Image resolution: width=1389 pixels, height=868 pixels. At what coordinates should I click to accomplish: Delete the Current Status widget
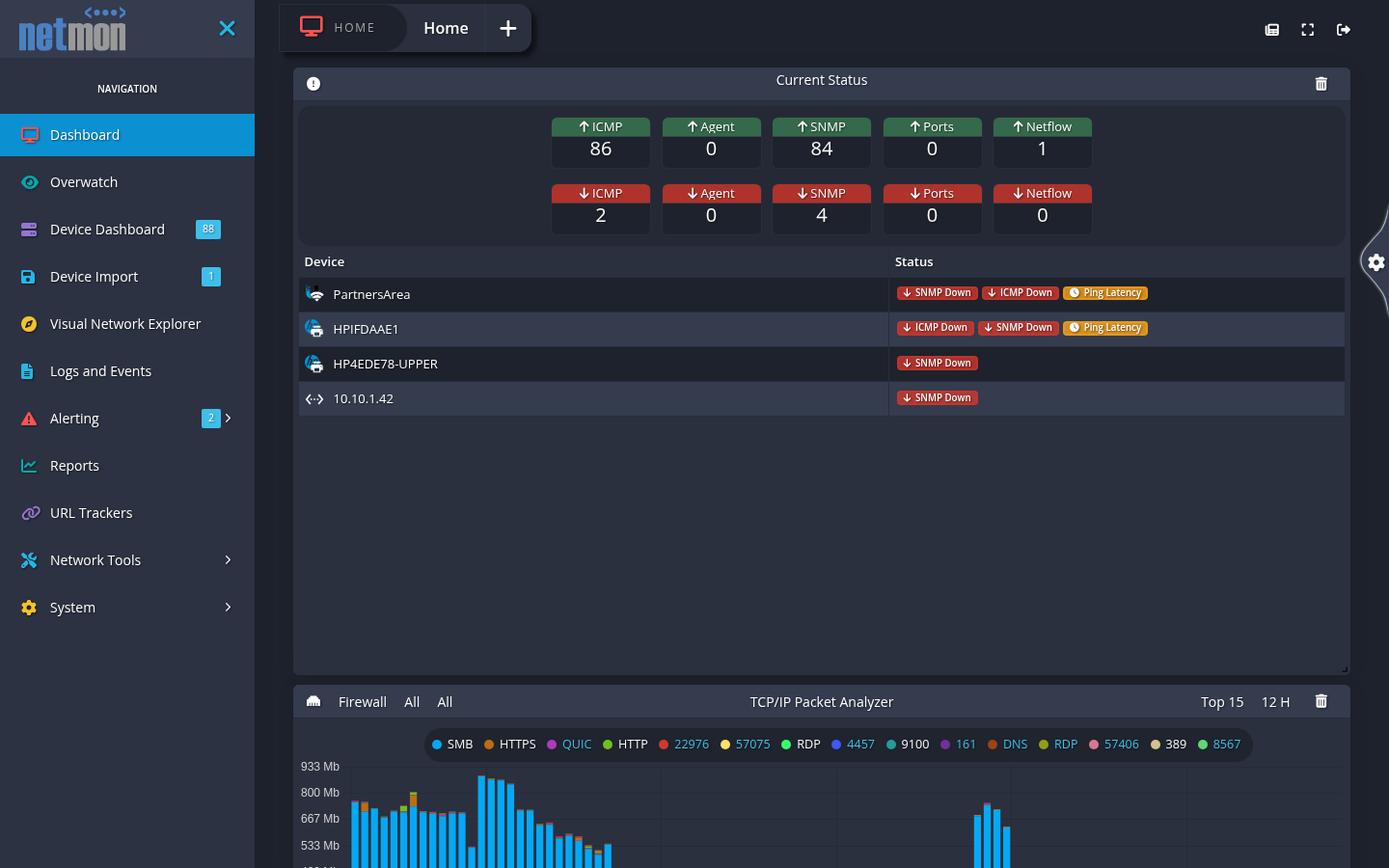point(1321,84)
